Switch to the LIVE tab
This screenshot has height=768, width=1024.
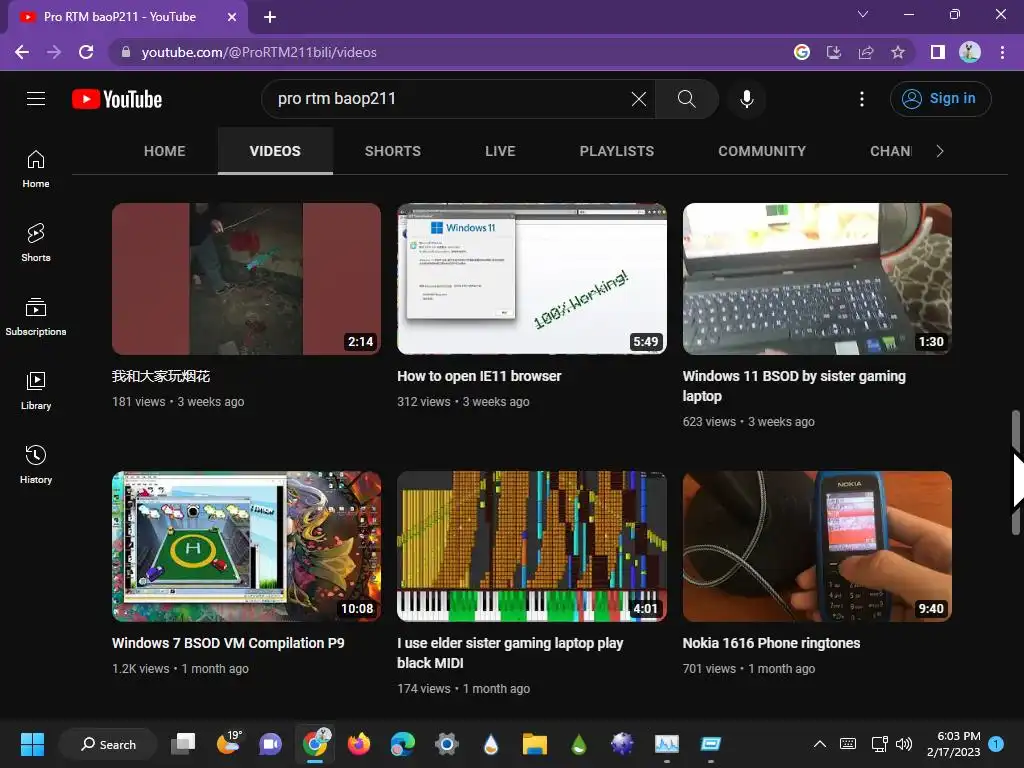500,151
